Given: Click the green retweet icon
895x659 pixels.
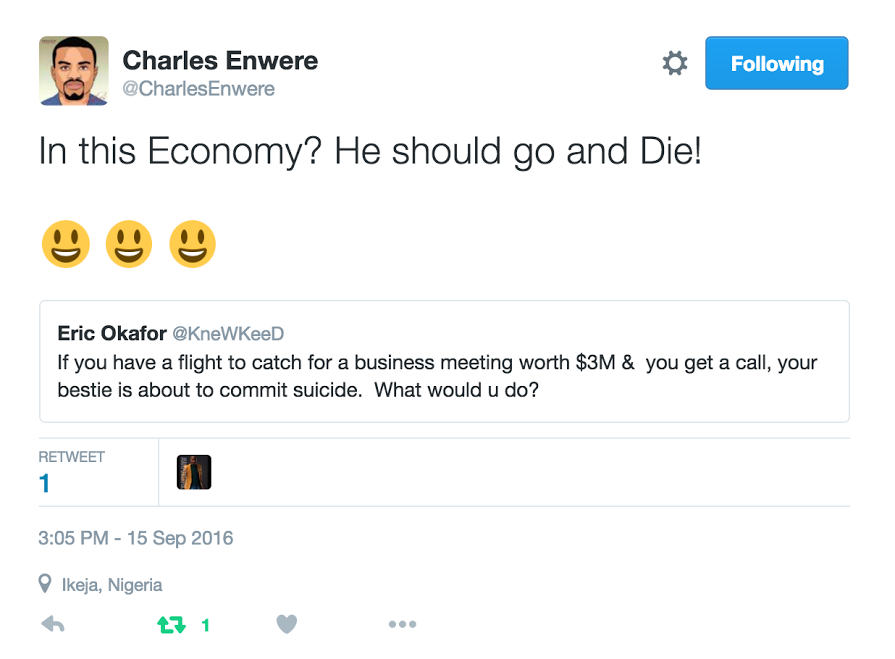Looking at the screenshot, I should click(x=171, y=625).
